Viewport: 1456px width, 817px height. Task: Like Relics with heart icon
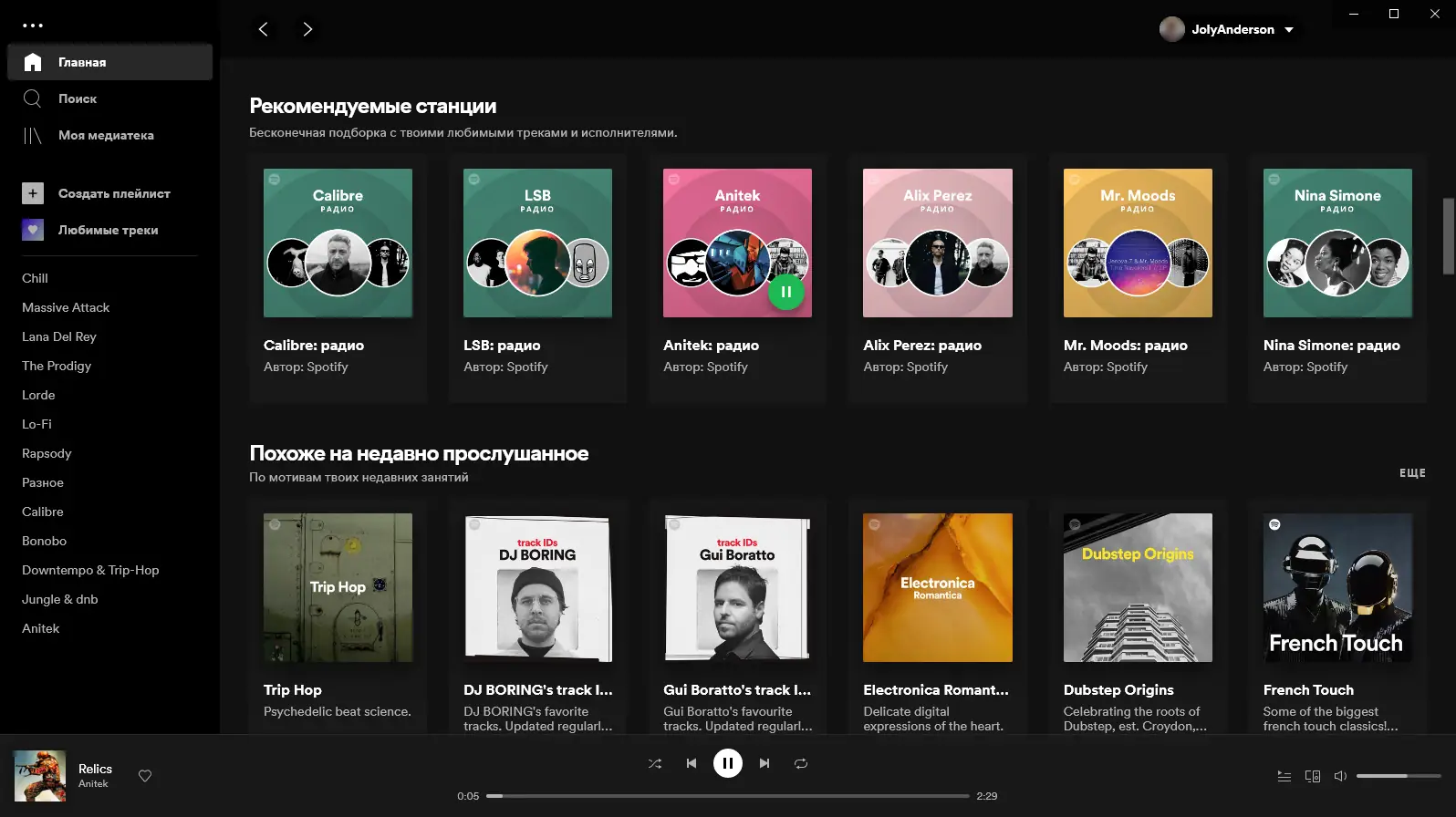pos(145,776)
